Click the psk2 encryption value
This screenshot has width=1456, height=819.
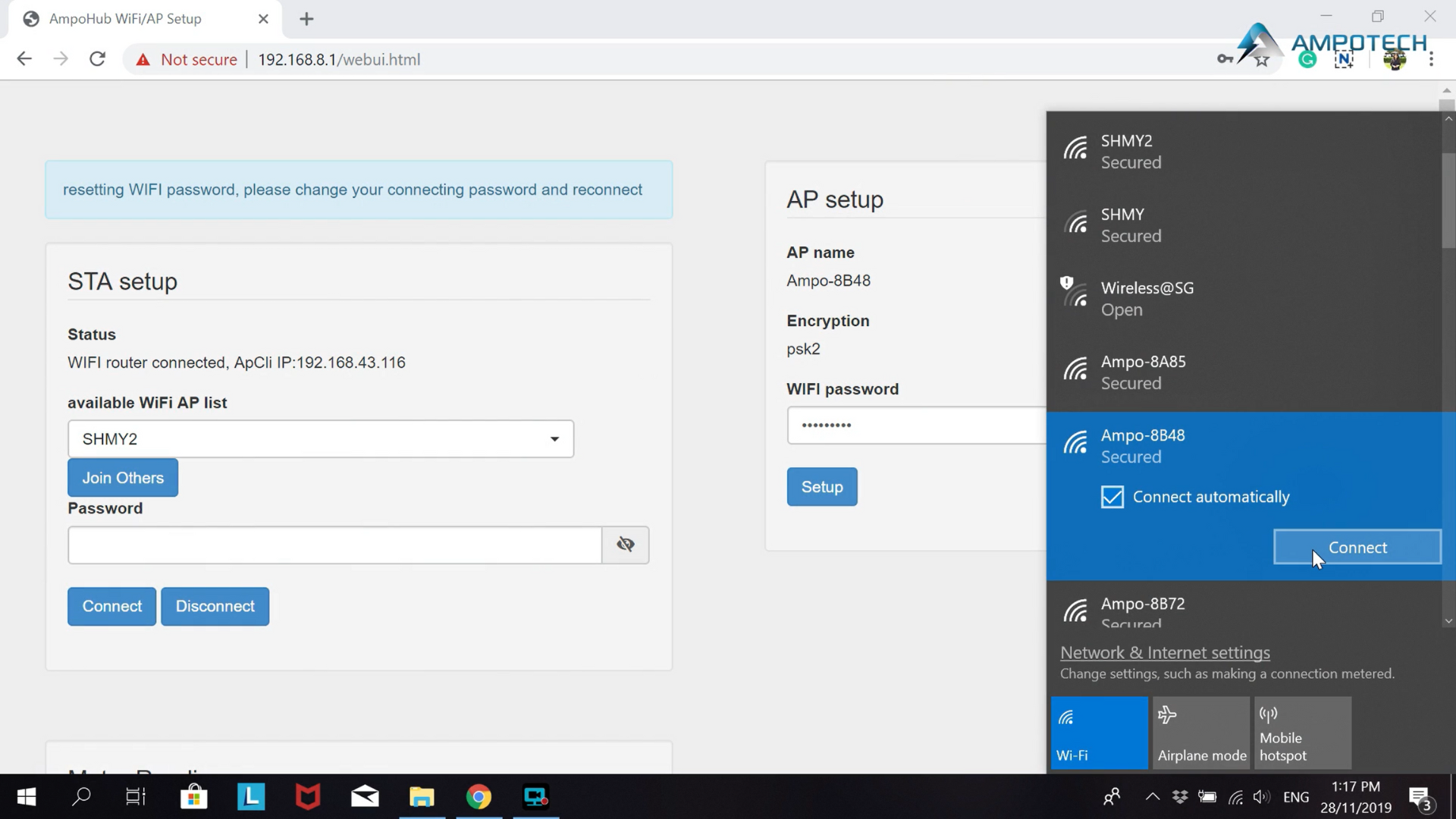(803, 349)
